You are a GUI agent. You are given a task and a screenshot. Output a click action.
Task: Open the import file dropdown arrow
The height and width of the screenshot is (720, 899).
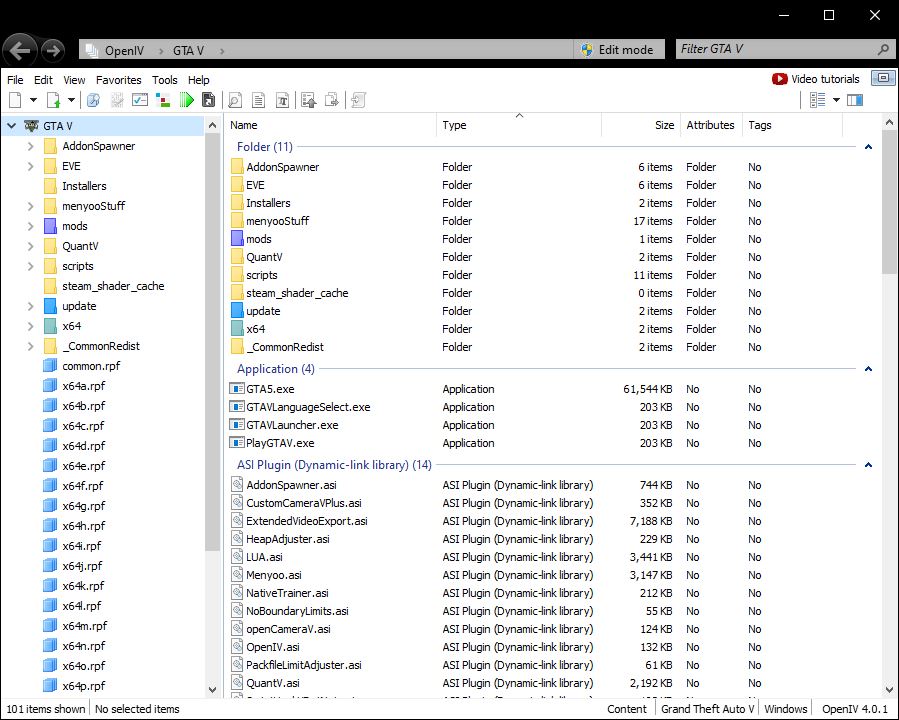[71, 100]
